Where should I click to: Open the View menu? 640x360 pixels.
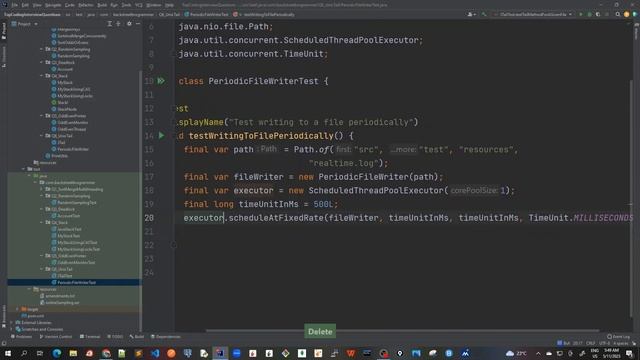click(x=37, y=5)
